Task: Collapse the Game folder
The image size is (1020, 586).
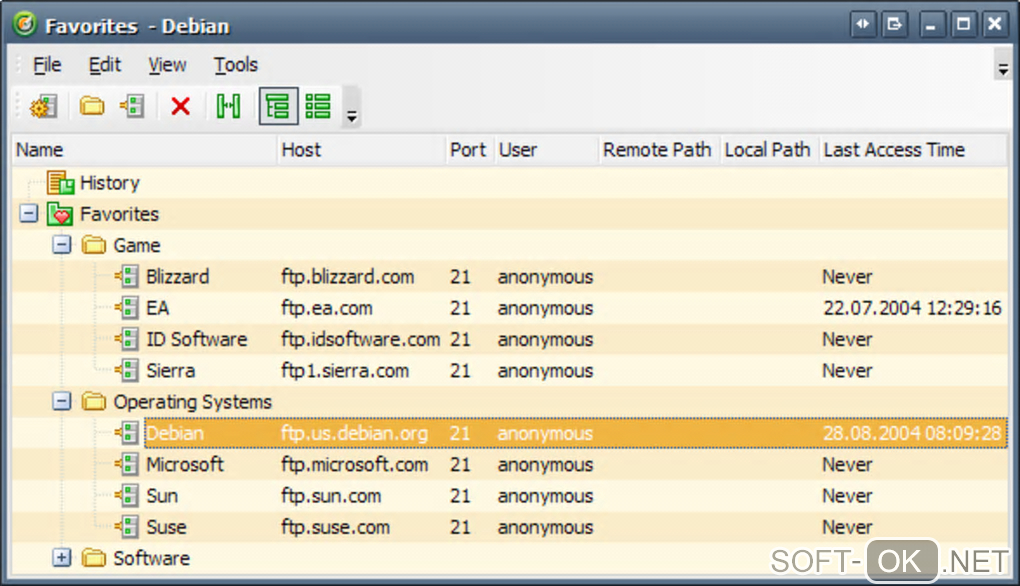Action: click(62, 245)
